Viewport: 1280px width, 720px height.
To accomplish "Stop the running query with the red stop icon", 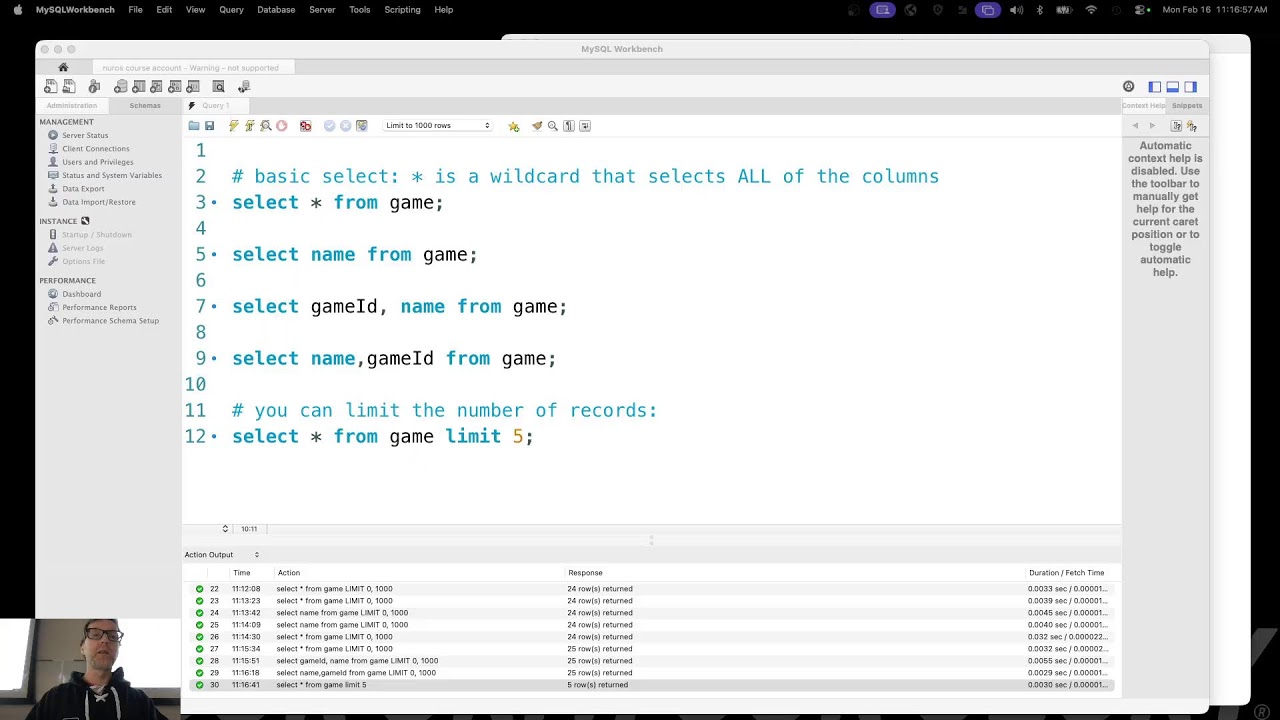I will (281, 126).
